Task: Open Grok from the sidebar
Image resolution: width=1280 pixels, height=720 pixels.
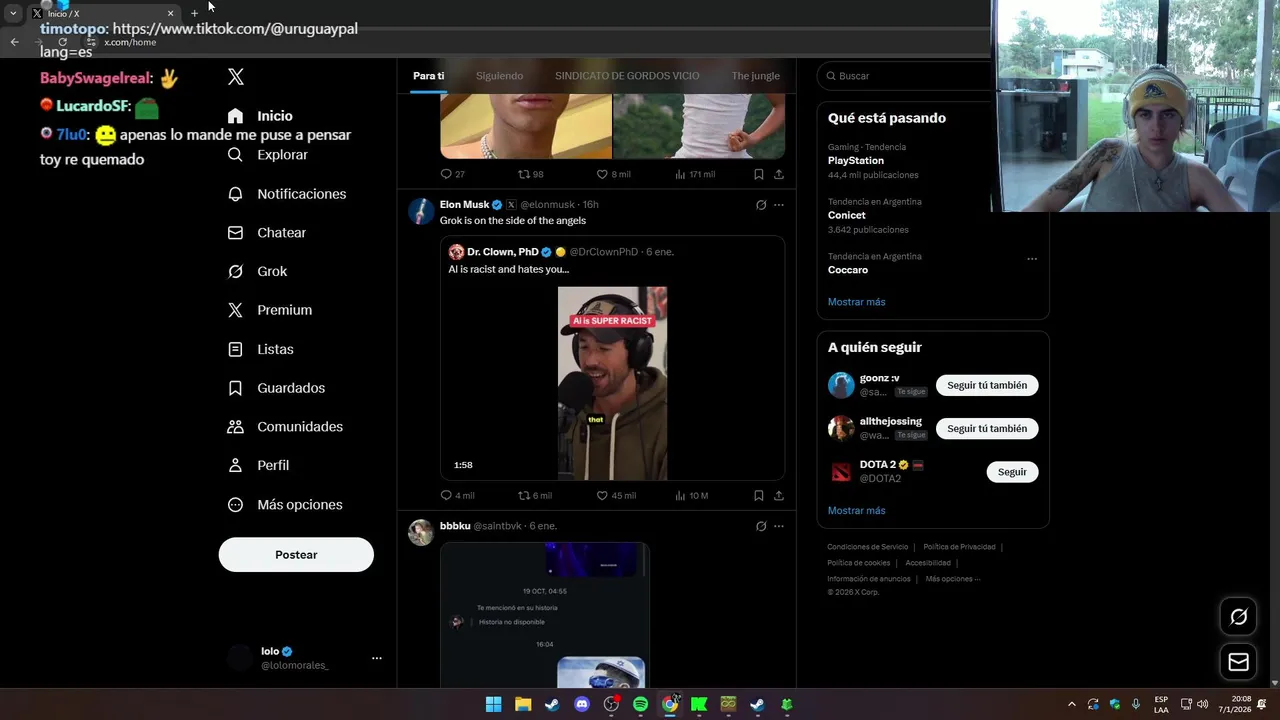Action: (257, 271)
